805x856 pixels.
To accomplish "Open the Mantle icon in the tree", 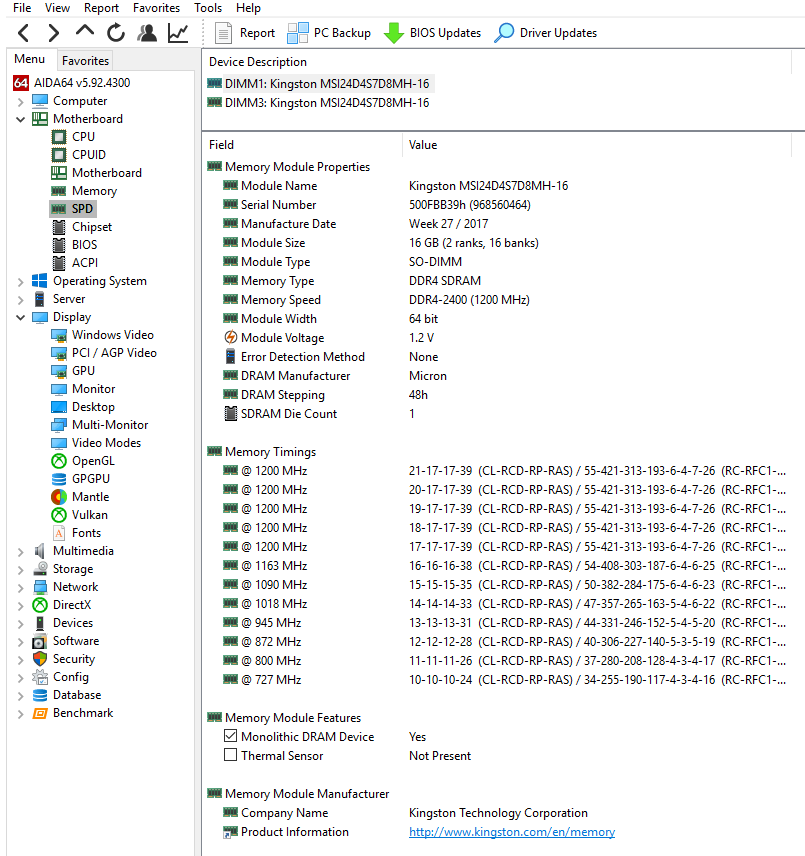I will [59, 497].
